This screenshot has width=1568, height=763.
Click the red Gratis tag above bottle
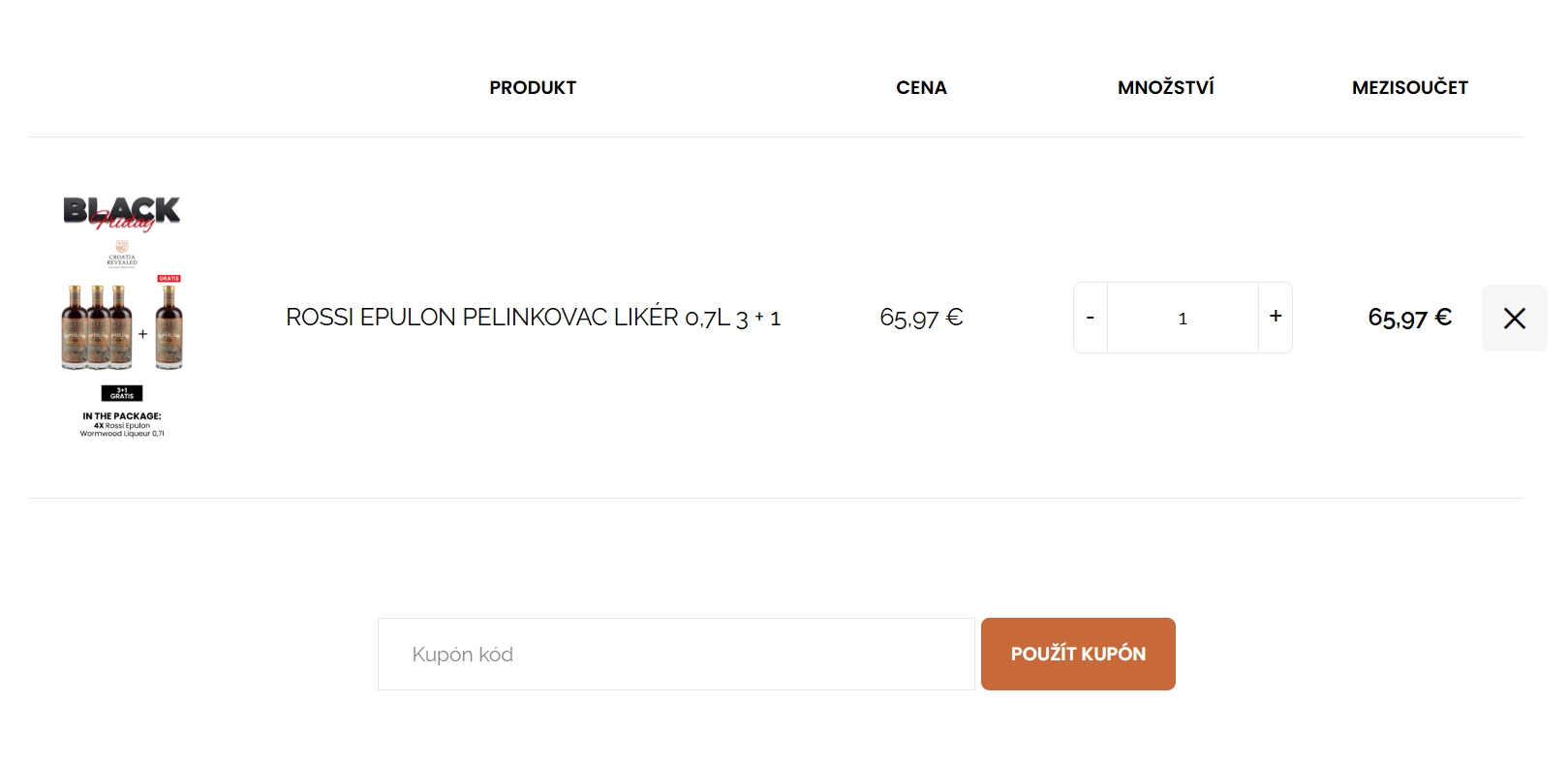(x=169, y=279)
